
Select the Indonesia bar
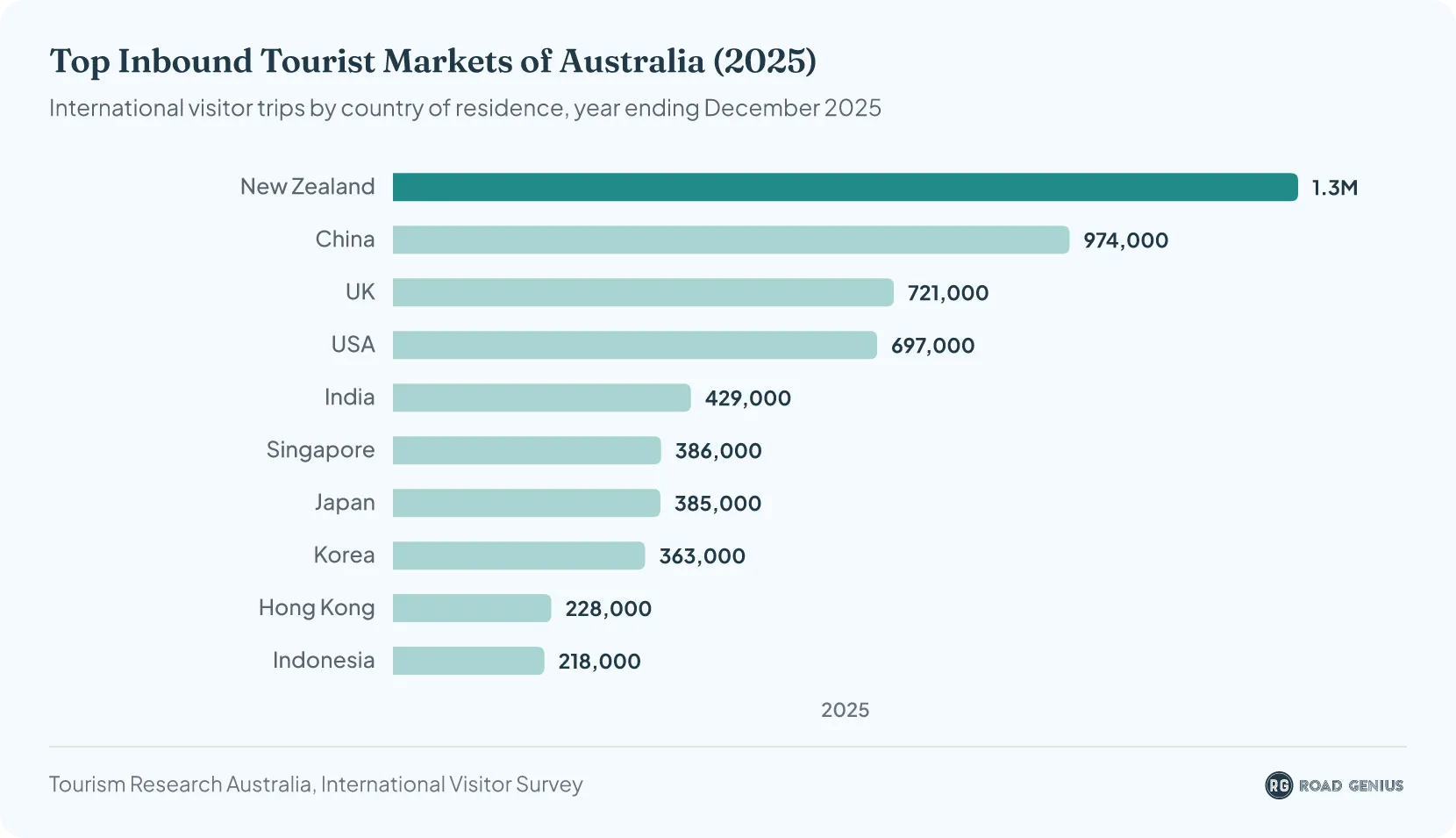(x=468, y=661)
